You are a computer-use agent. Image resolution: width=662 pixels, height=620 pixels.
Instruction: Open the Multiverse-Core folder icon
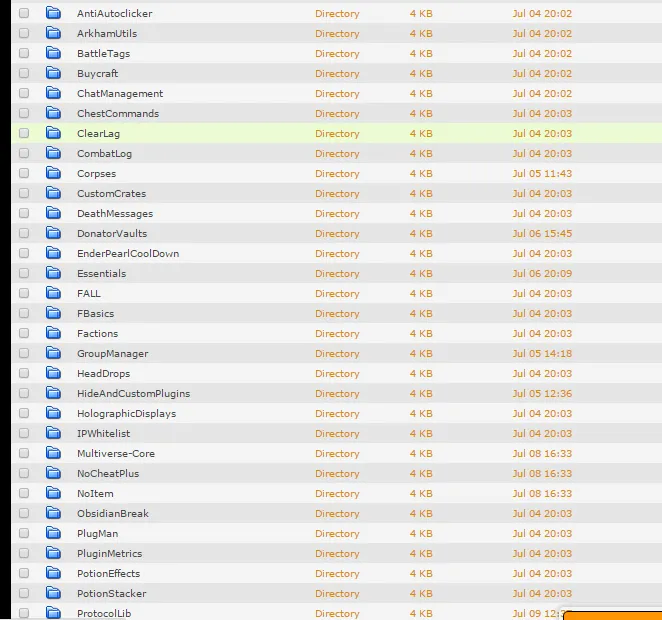click(x=53, y=453)
